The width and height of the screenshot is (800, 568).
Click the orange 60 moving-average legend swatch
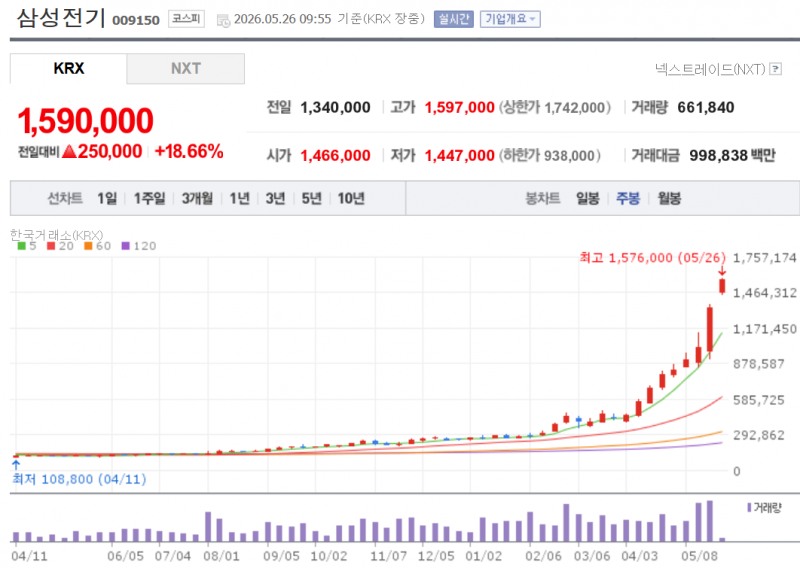[x=88, y=246]
